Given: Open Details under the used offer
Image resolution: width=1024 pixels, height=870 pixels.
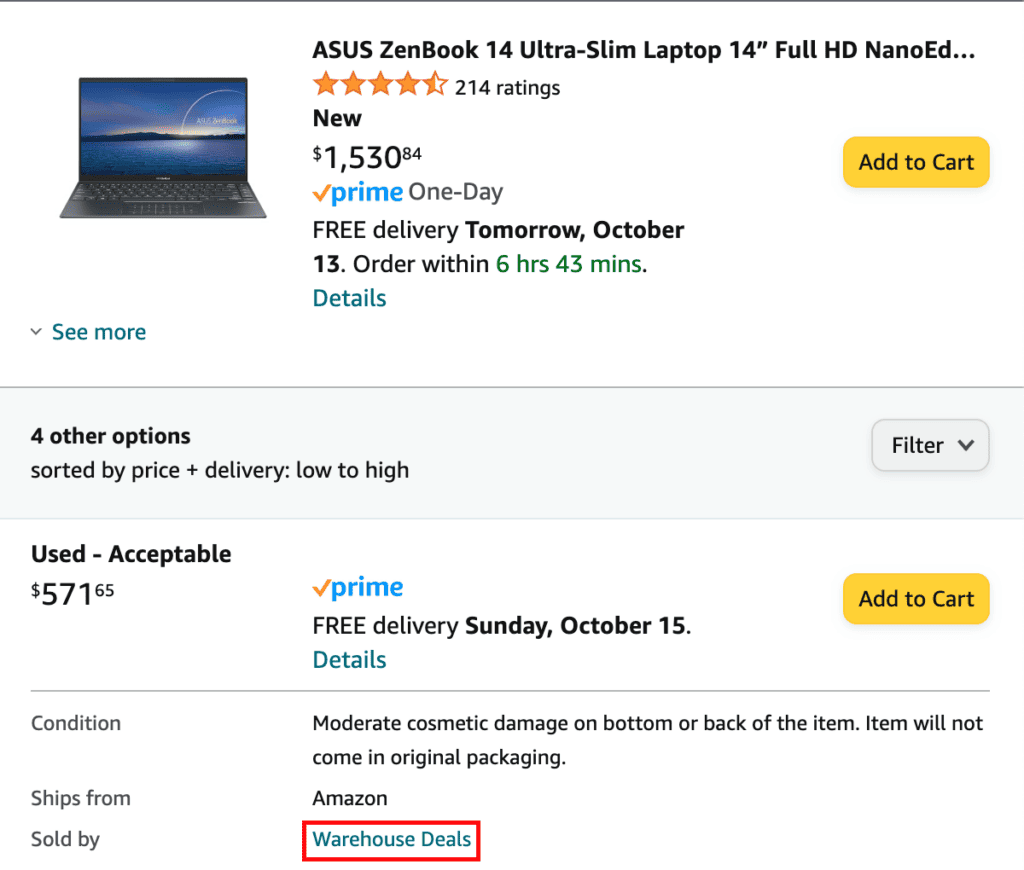Looking at the screenshot, I should [348, 659].
